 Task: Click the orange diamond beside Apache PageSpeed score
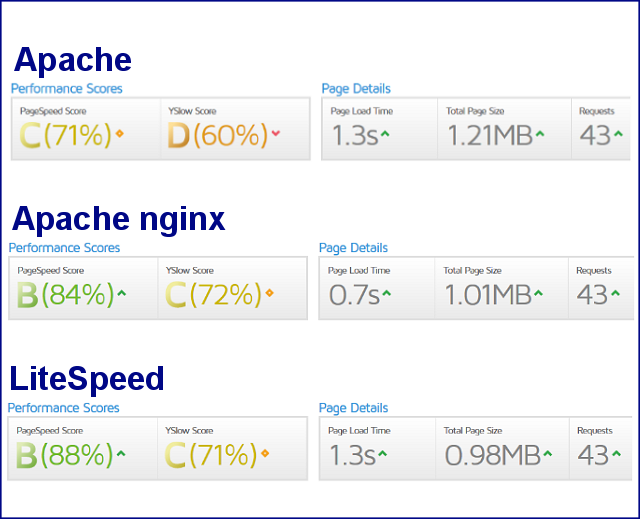point(120,133)
